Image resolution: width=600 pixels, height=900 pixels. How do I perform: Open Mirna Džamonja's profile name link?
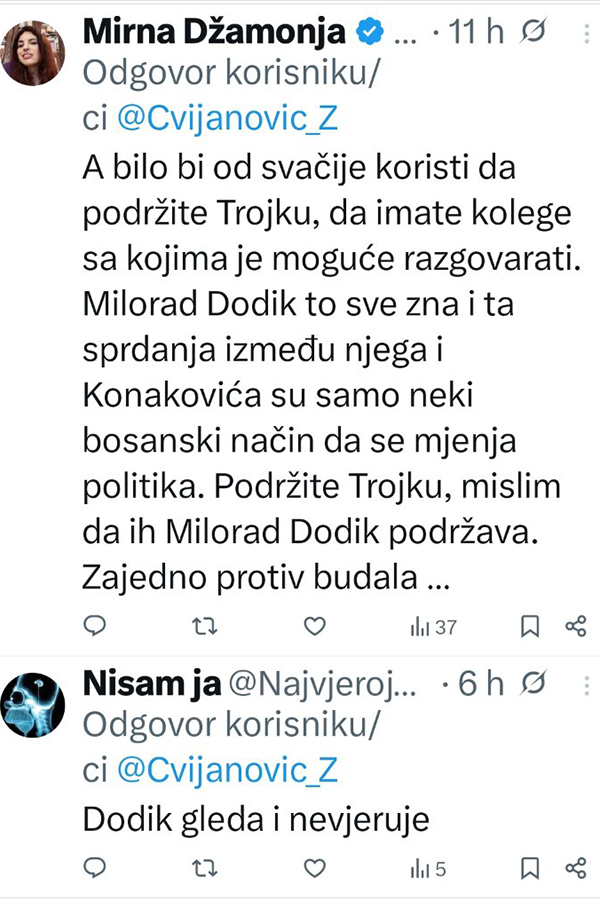point(218,33)
